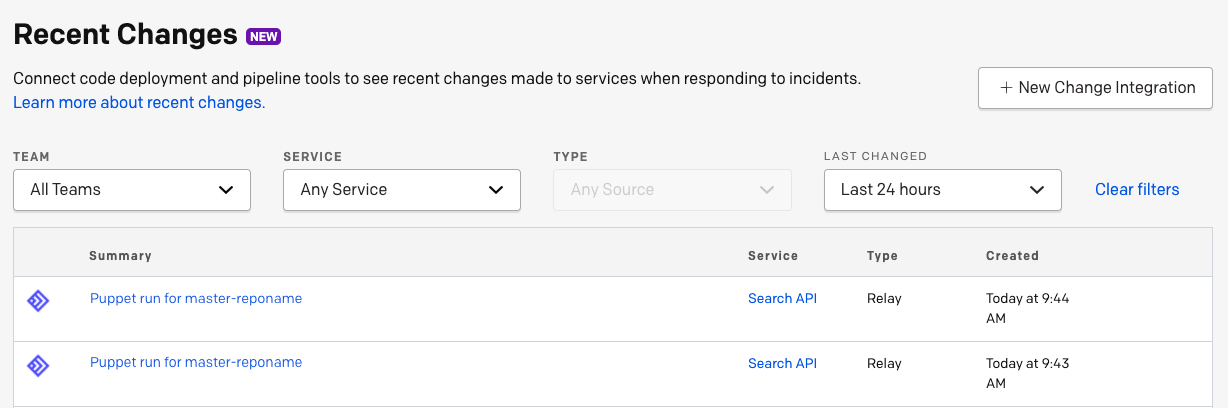The height and width of the screenshot is (408, 1228).
Task: Click the Service column header
Action: click(x=773, y=256)
